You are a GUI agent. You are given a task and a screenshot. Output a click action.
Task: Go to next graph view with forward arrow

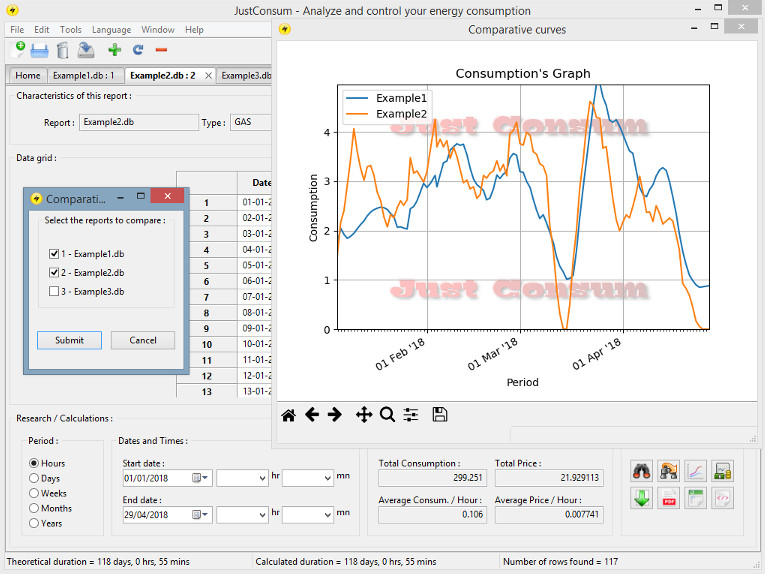tap(335, 415)
